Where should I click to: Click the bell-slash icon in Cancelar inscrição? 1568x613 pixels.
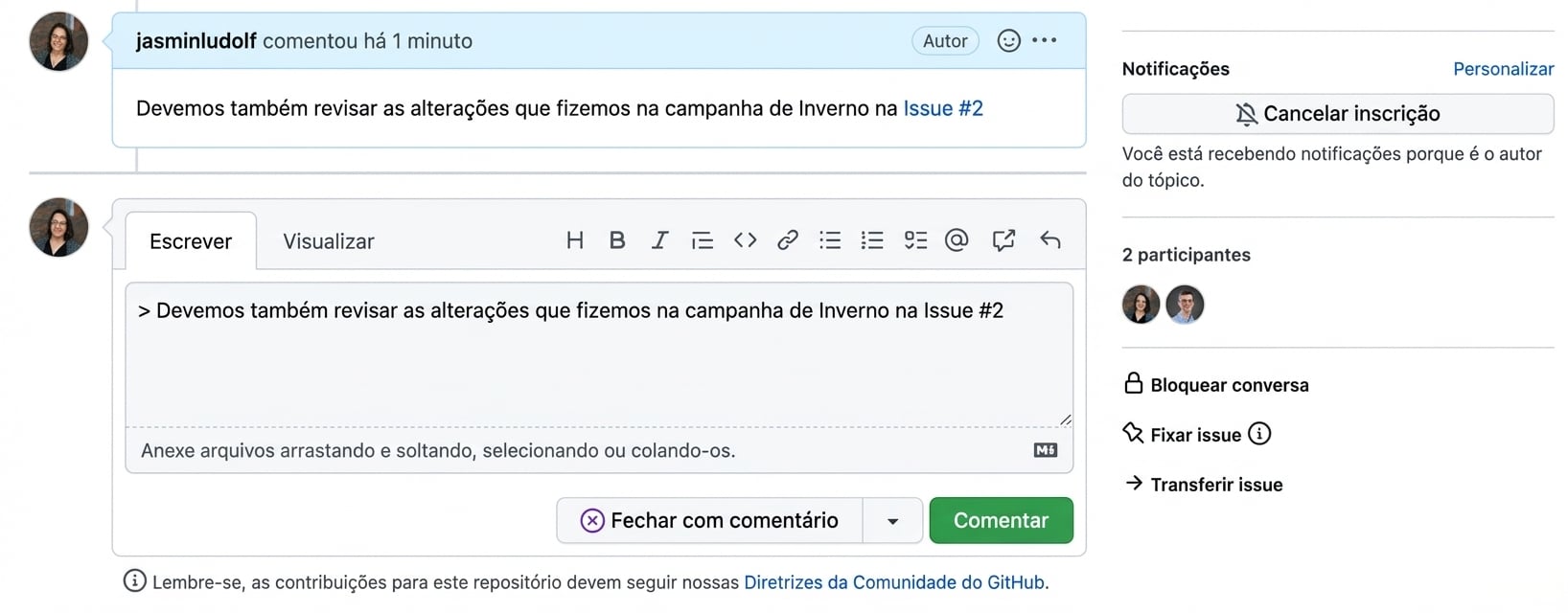[1246, 114]
